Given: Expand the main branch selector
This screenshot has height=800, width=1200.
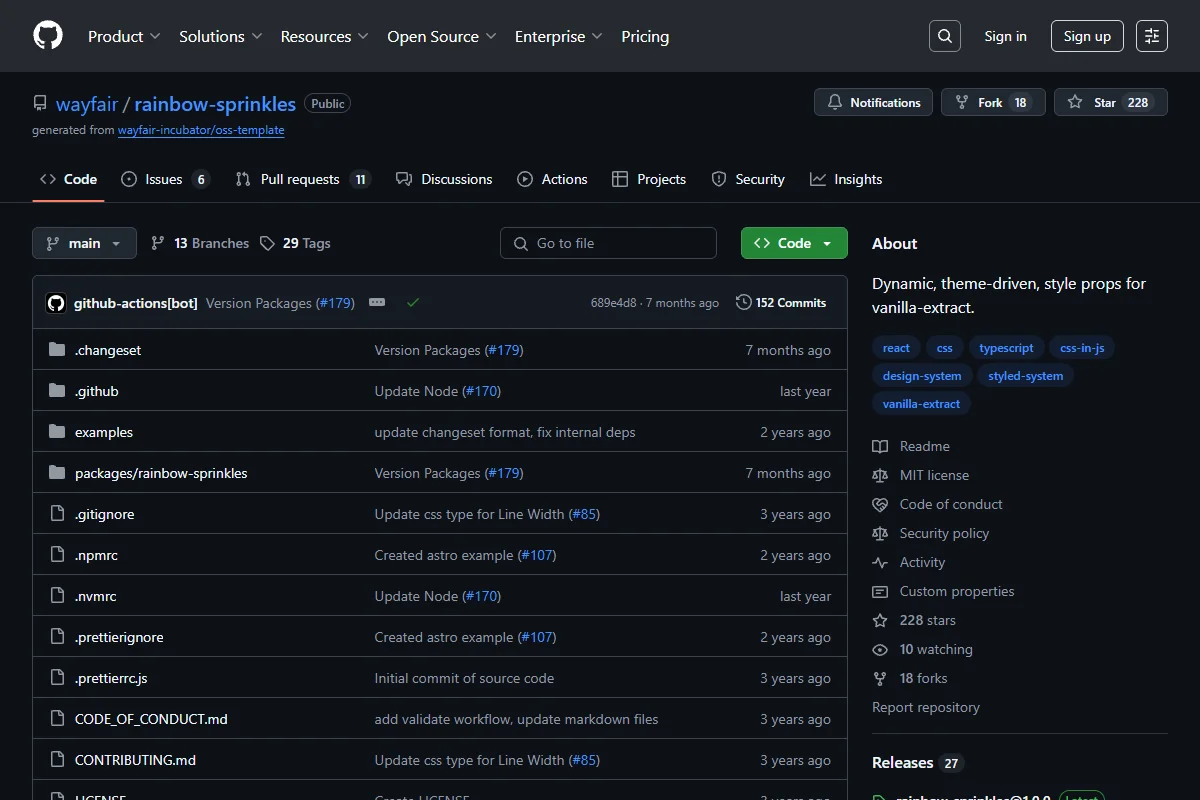Looking at the screenshot, I should click(x=84, y=243).
